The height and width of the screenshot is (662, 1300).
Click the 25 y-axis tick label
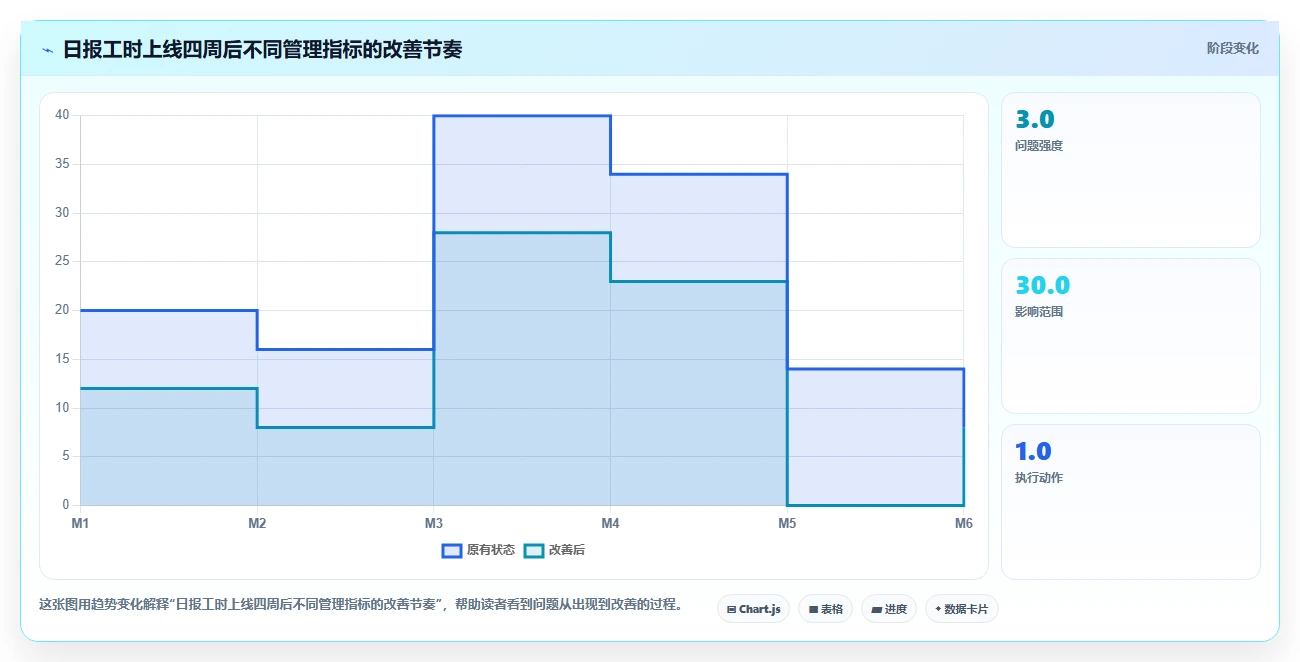click(62, 261)
